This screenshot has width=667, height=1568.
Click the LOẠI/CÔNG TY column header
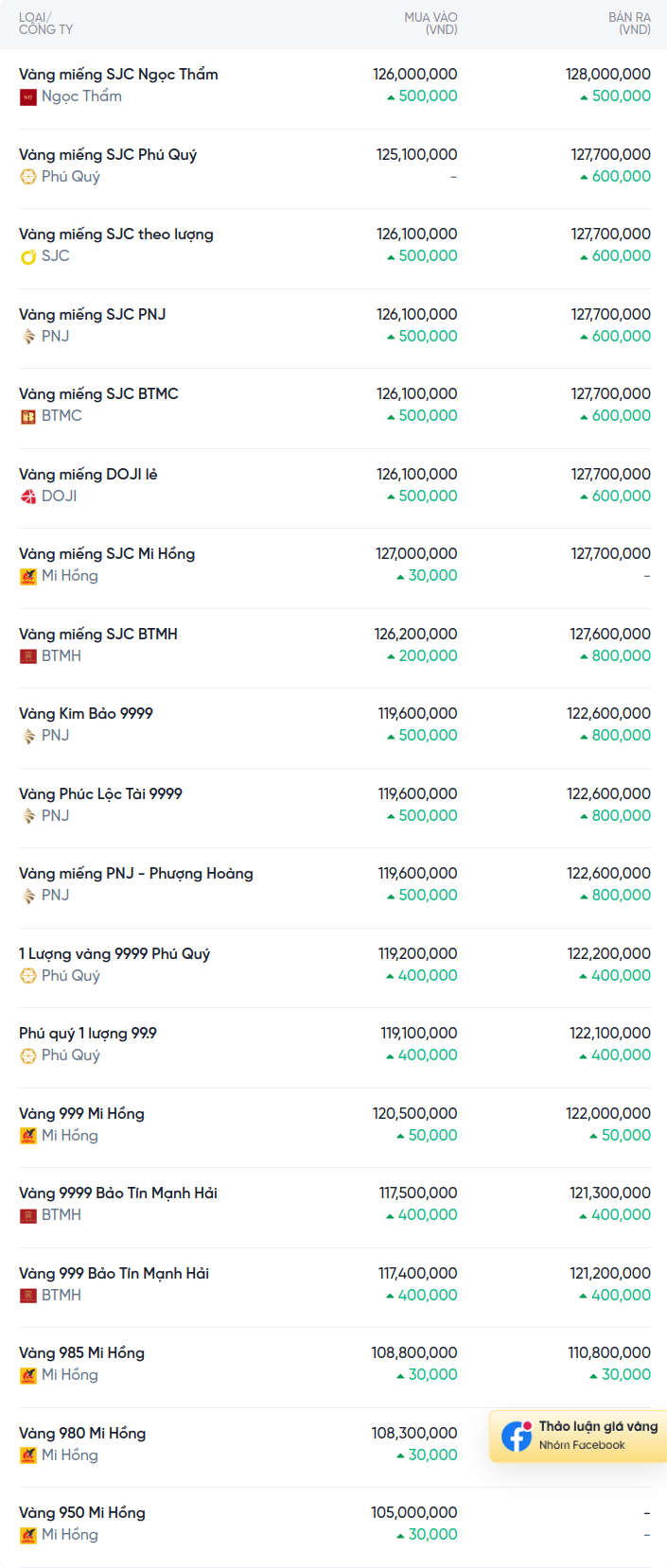tap(45, 24)
